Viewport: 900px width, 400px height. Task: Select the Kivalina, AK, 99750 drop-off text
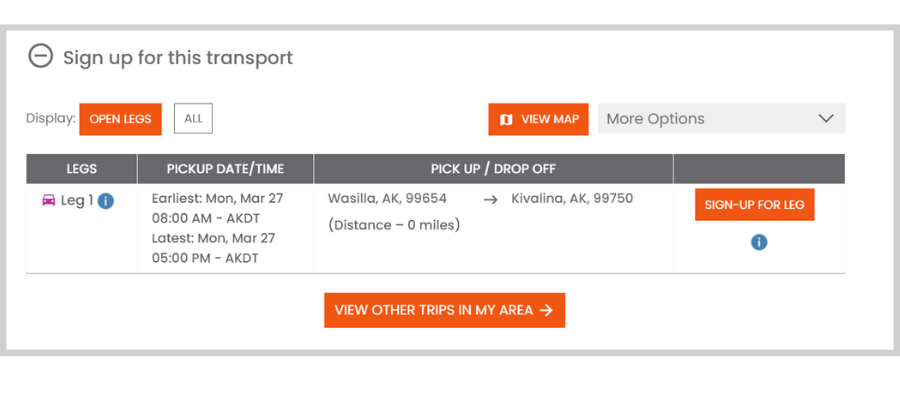click(x=572, y=199)
